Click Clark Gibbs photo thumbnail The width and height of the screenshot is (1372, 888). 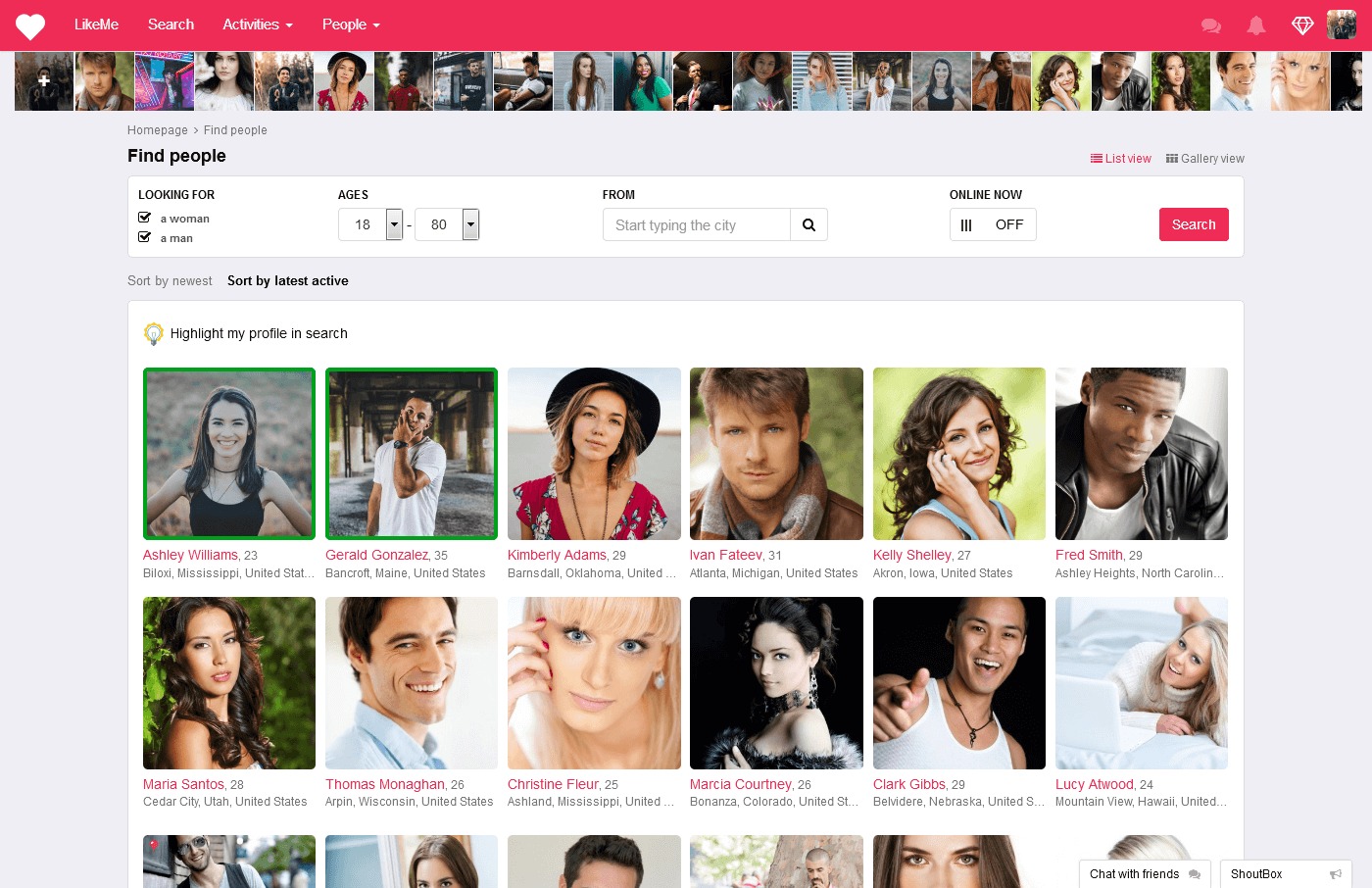[959, 683]
